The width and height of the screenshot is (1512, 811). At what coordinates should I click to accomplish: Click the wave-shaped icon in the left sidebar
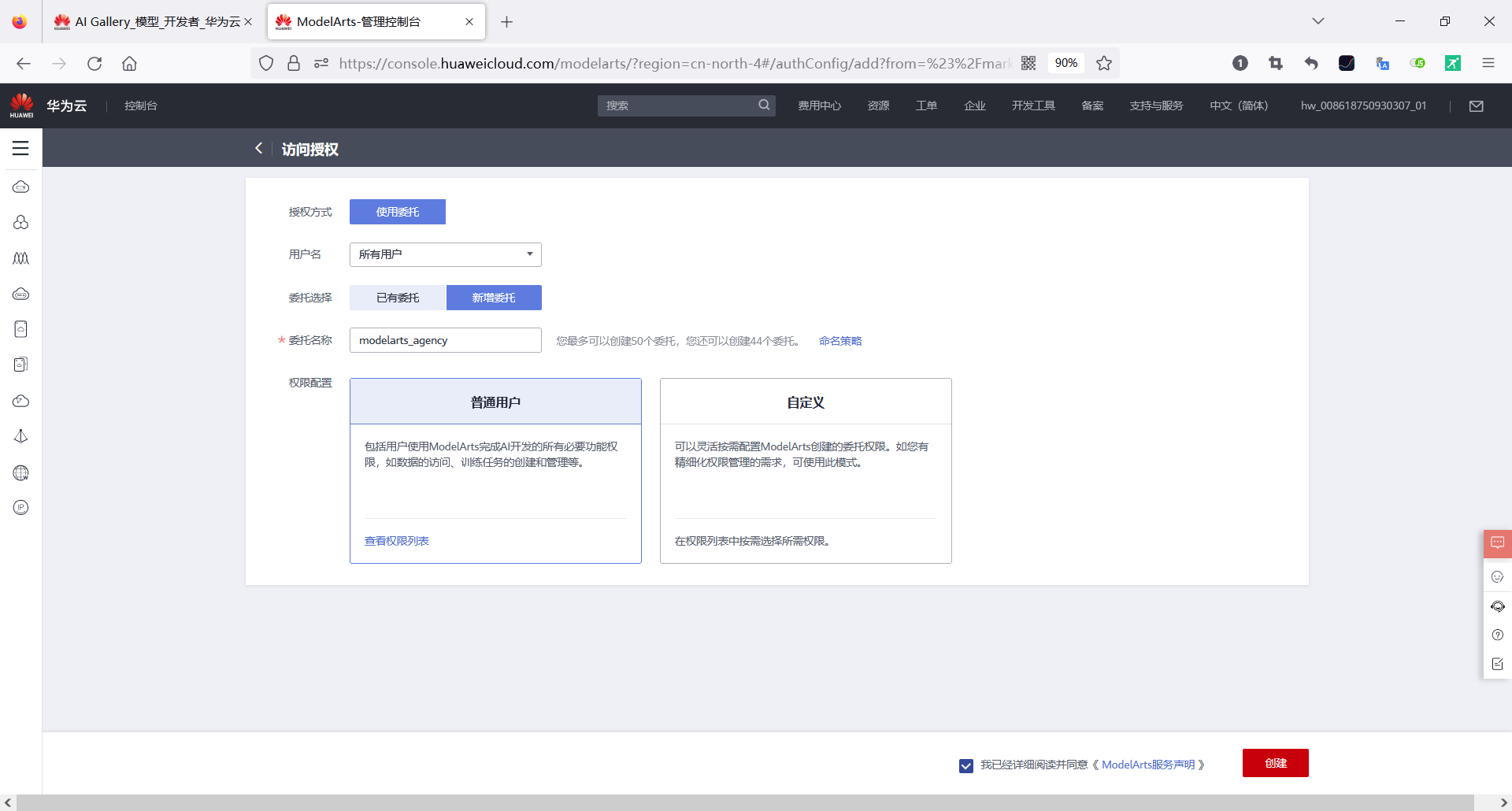click(x=21, y=258)
